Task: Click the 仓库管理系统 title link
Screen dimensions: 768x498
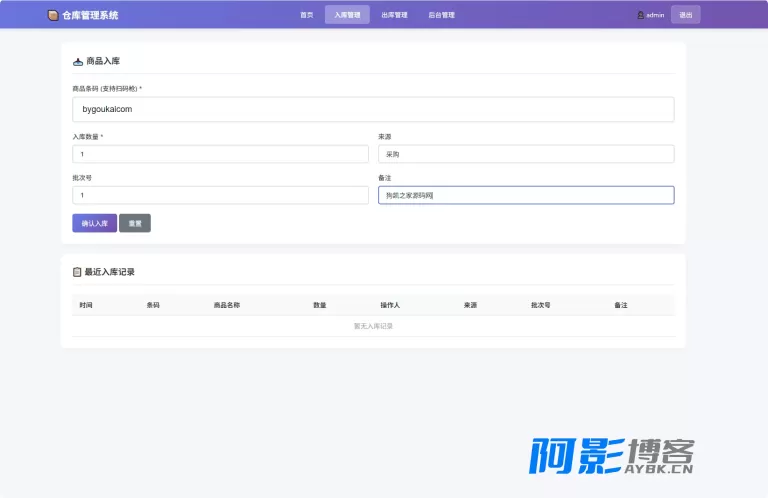Action: coord(90,15)
